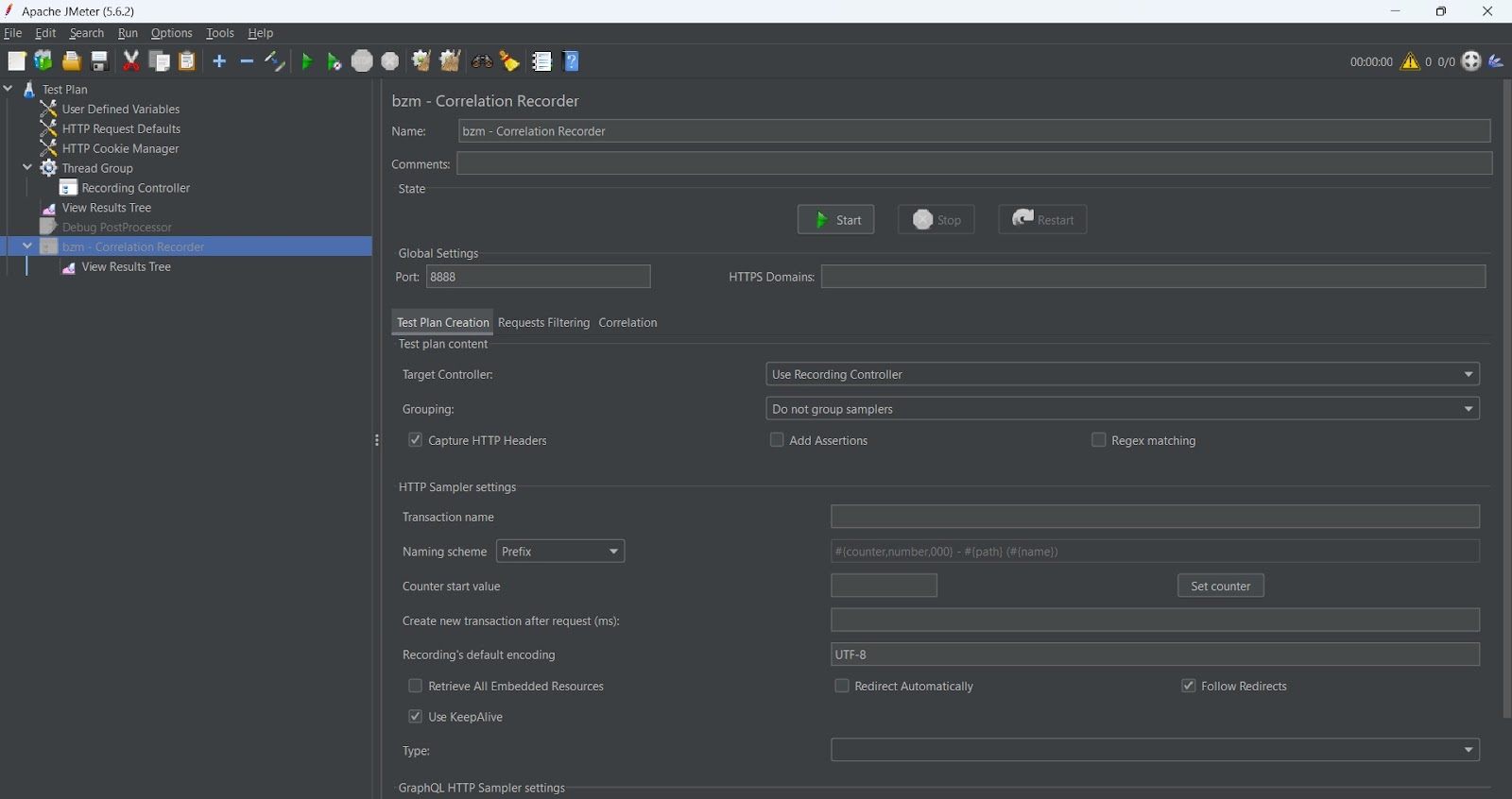1512x799 pixels.
Task: Click the vertical scrollbar of settings panel
Action: pos(1507,399)
